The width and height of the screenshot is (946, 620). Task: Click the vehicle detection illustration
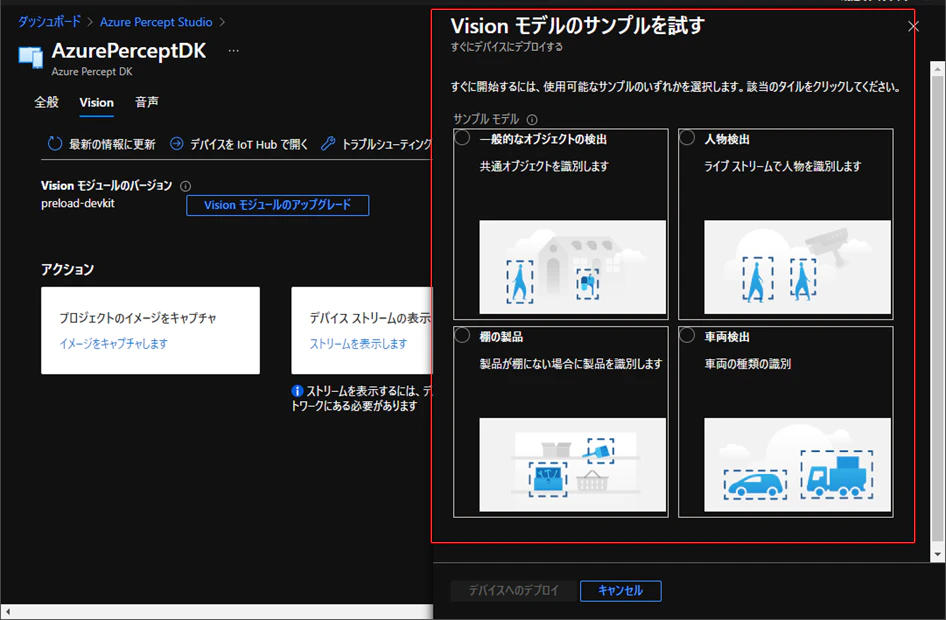coord(798,464)
